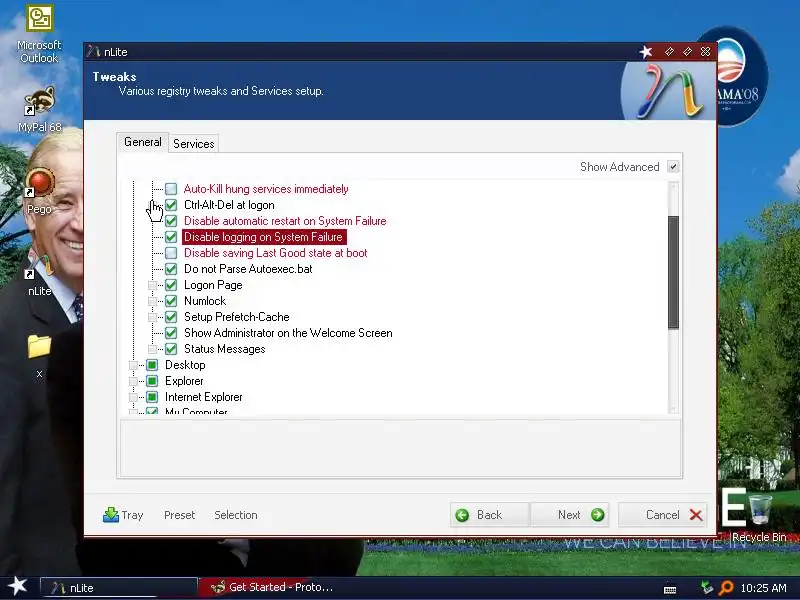The height and width of the screenshot is (600, 800).
Task: Select 'Internet Explorer' tree item text
Action: (204, 397)
